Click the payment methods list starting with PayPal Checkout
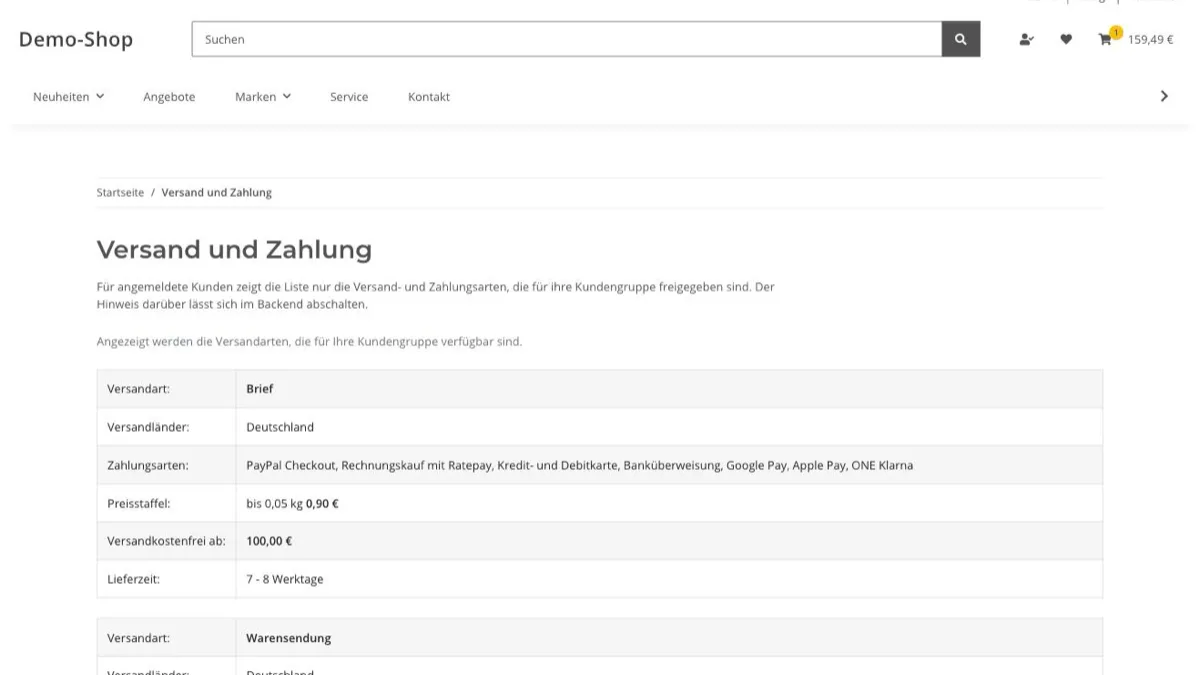1200x675 pixels. click(x=580, y=465)
